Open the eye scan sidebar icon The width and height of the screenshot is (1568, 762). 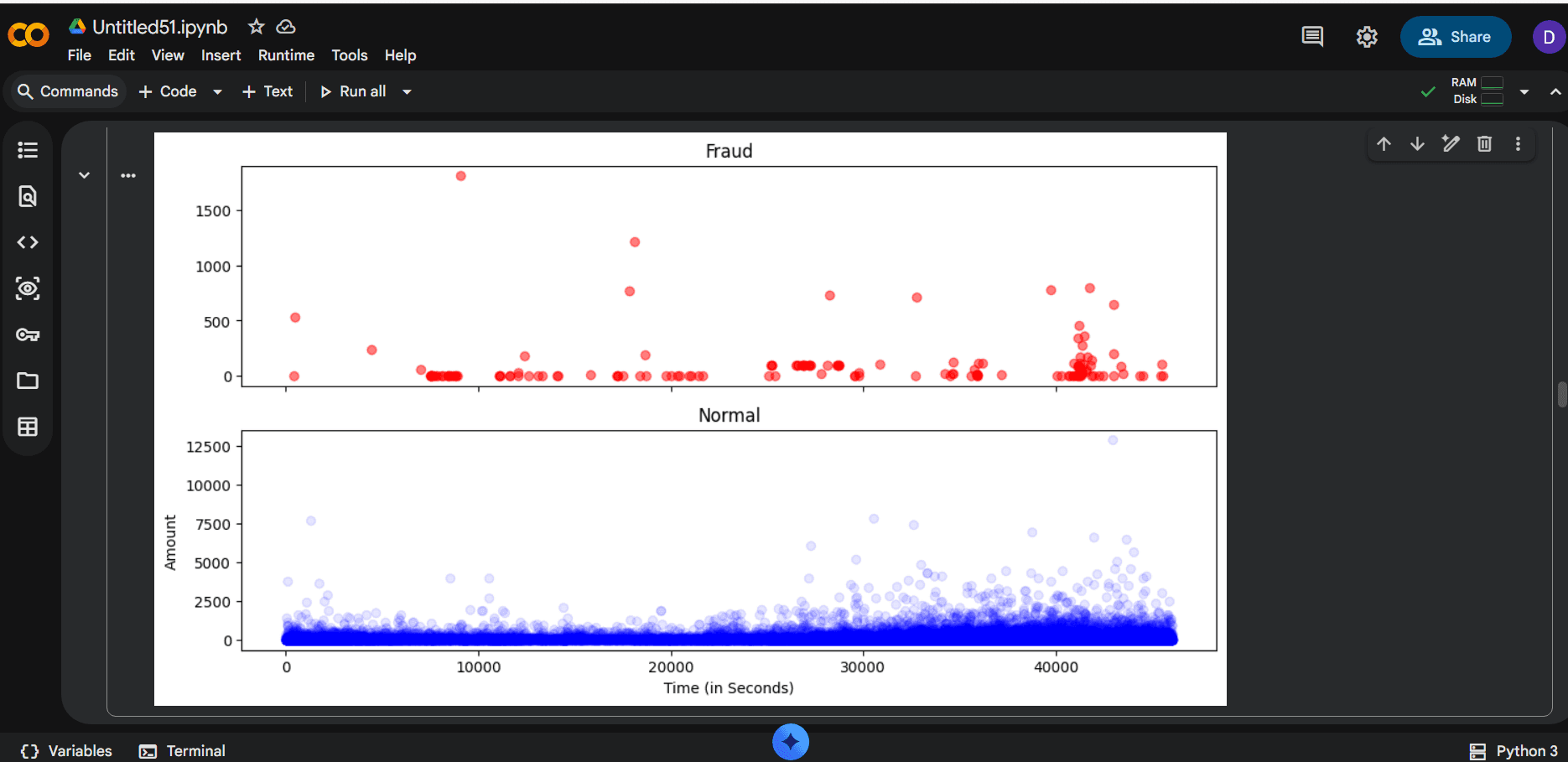pos(28,288)
